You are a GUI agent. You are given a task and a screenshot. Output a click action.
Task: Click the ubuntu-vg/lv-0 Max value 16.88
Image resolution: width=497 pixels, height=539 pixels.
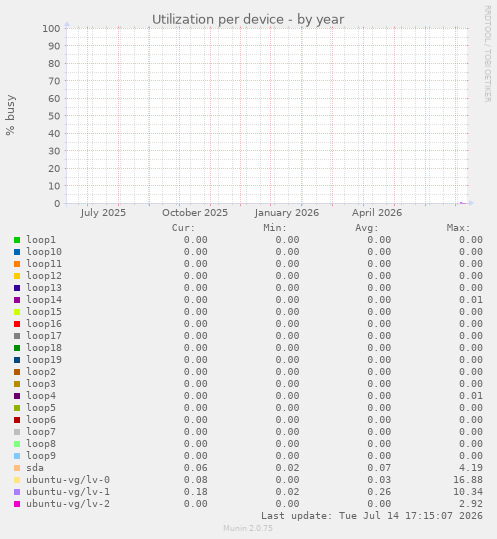[x=468, y=480]
